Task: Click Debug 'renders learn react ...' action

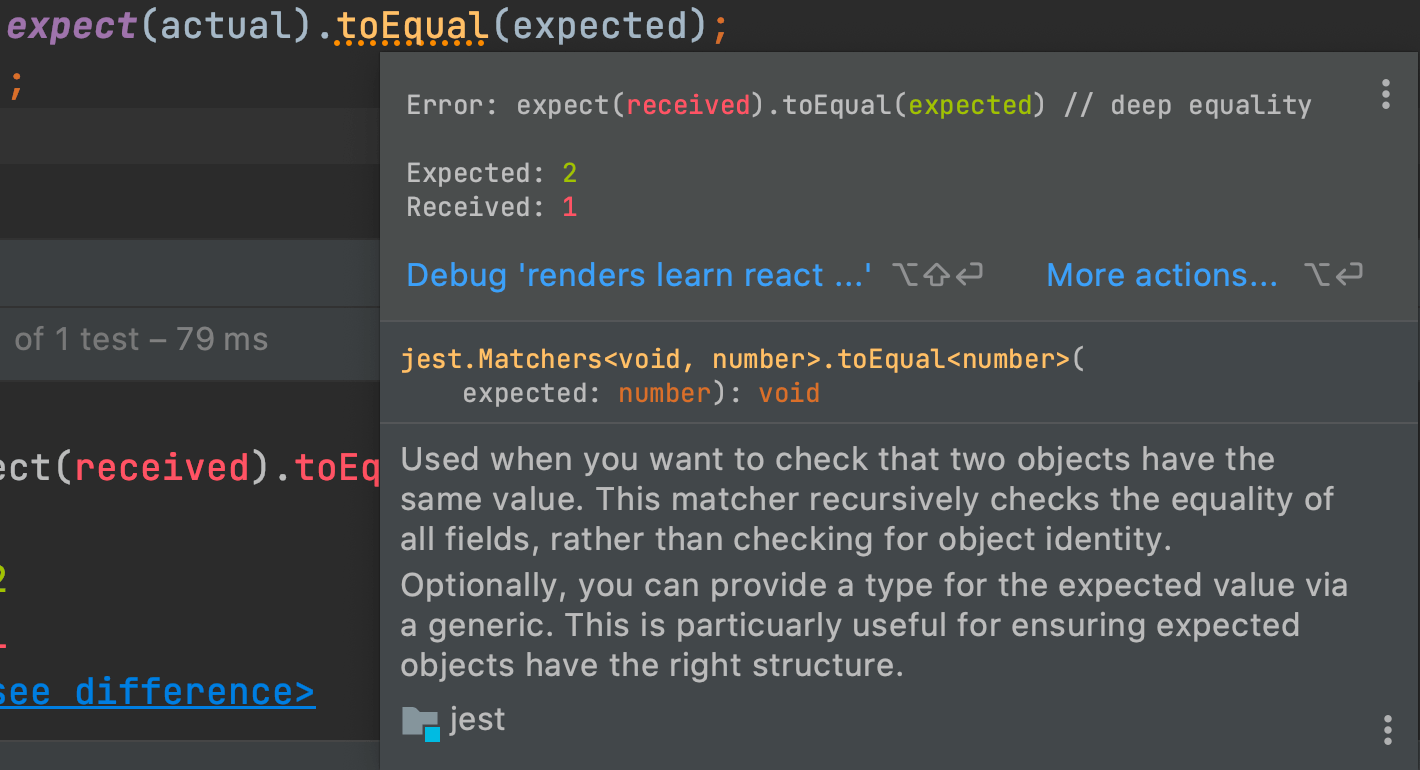Action: [639, 275]
